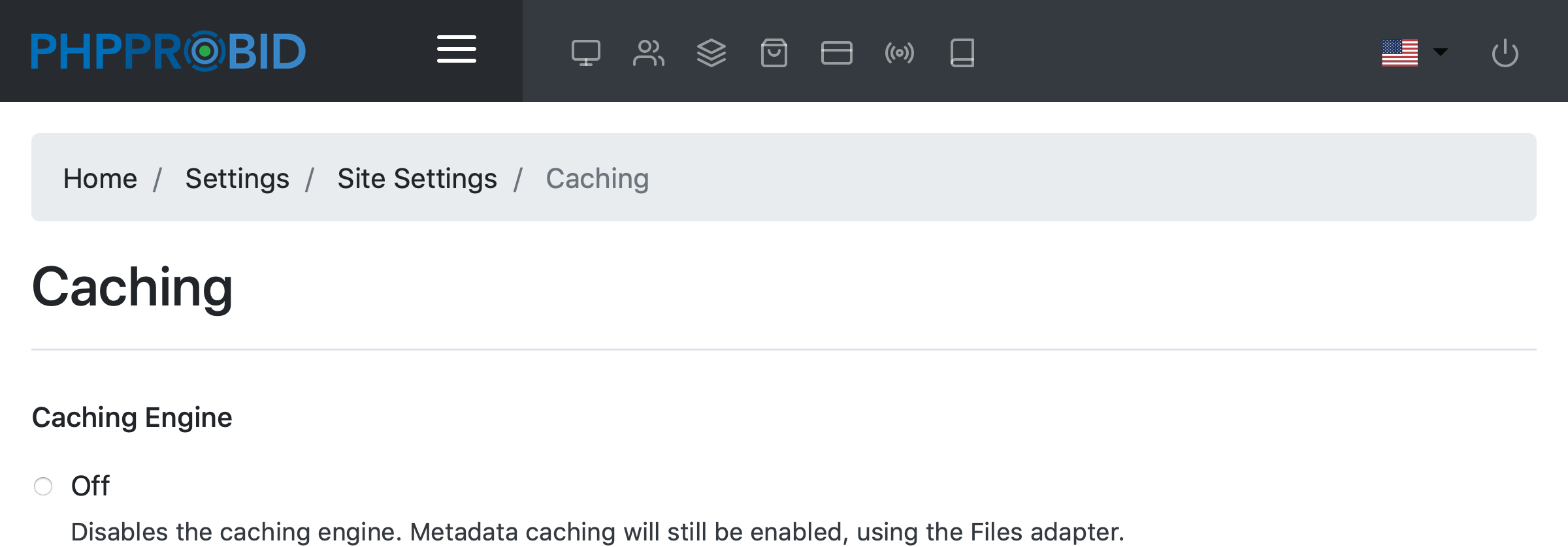
Task: Navigate to Settings breadcrumb link
Action: [x=237, y=178]
